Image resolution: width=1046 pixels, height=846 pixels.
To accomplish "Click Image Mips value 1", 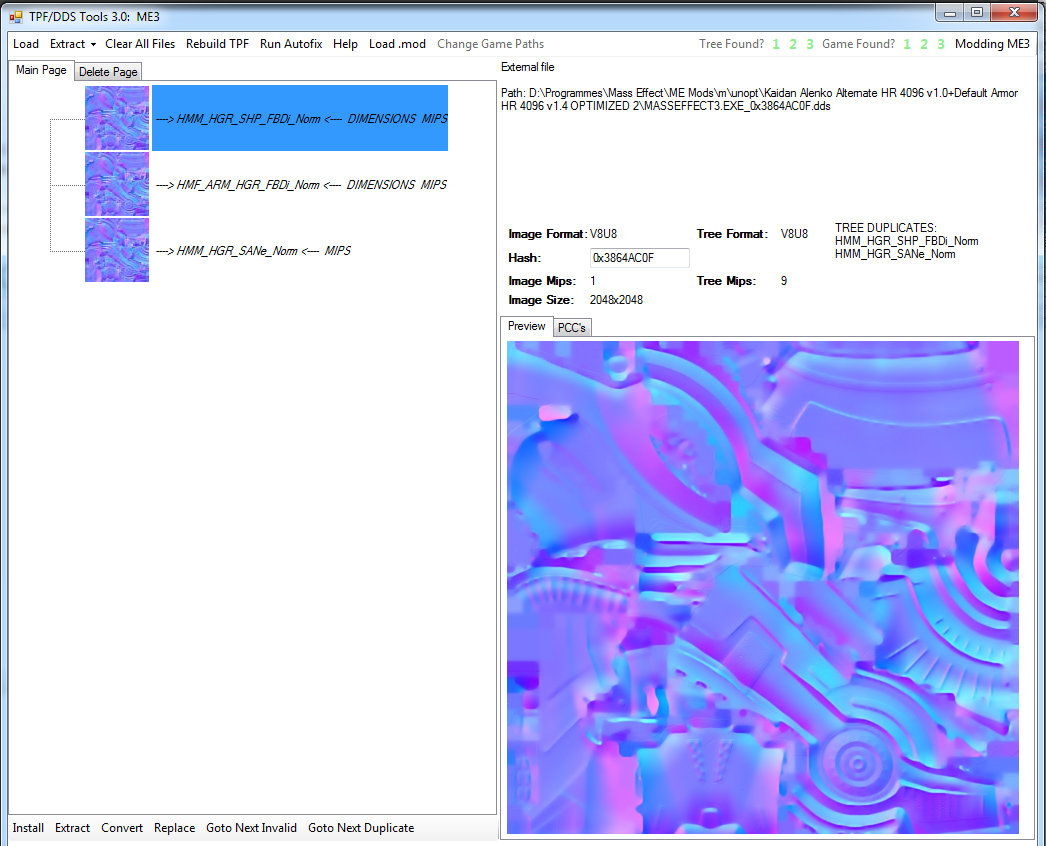I will tap(592, 281).
